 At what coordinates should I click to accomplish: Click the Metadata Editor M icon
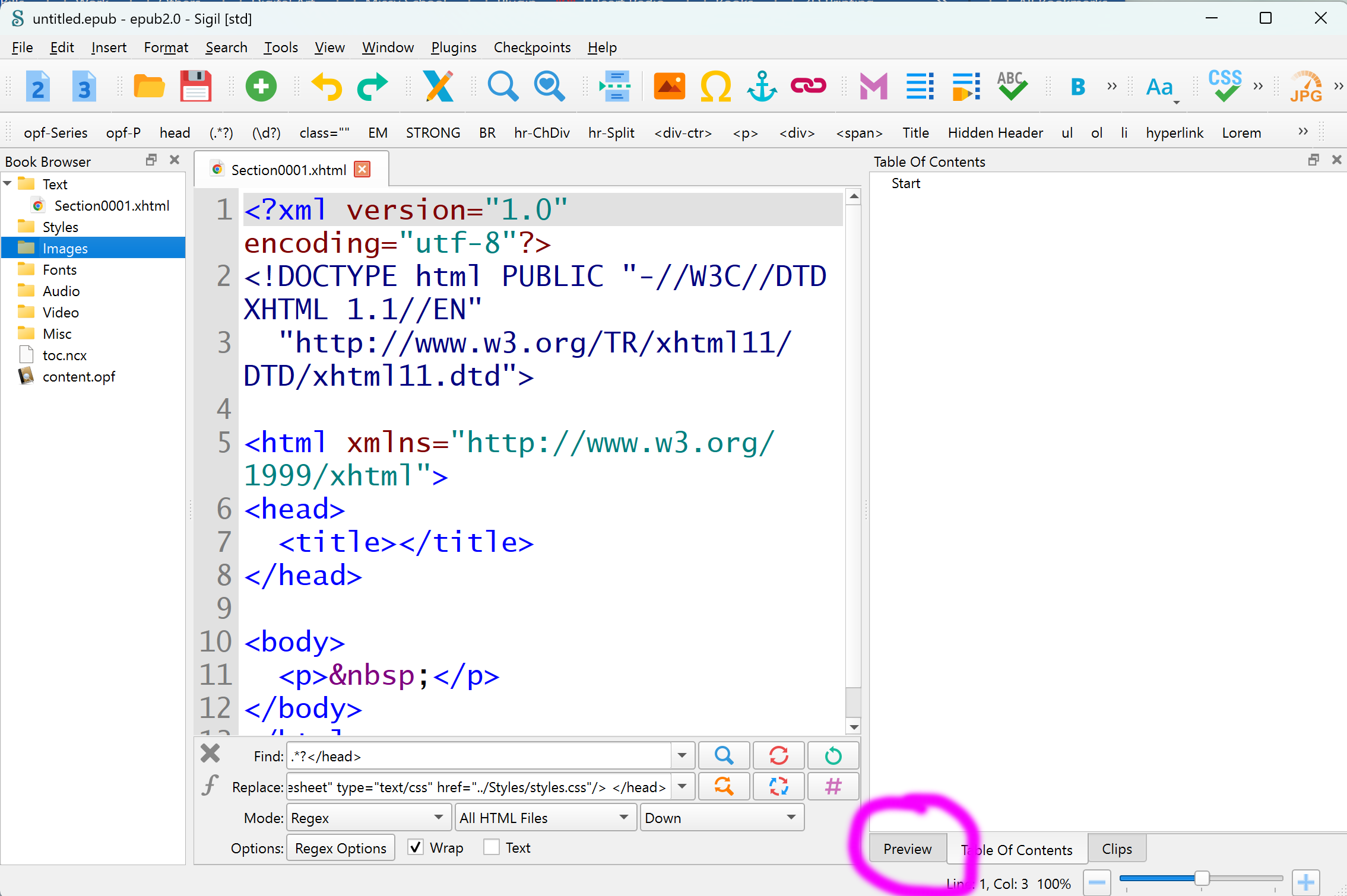pos(873,87)
